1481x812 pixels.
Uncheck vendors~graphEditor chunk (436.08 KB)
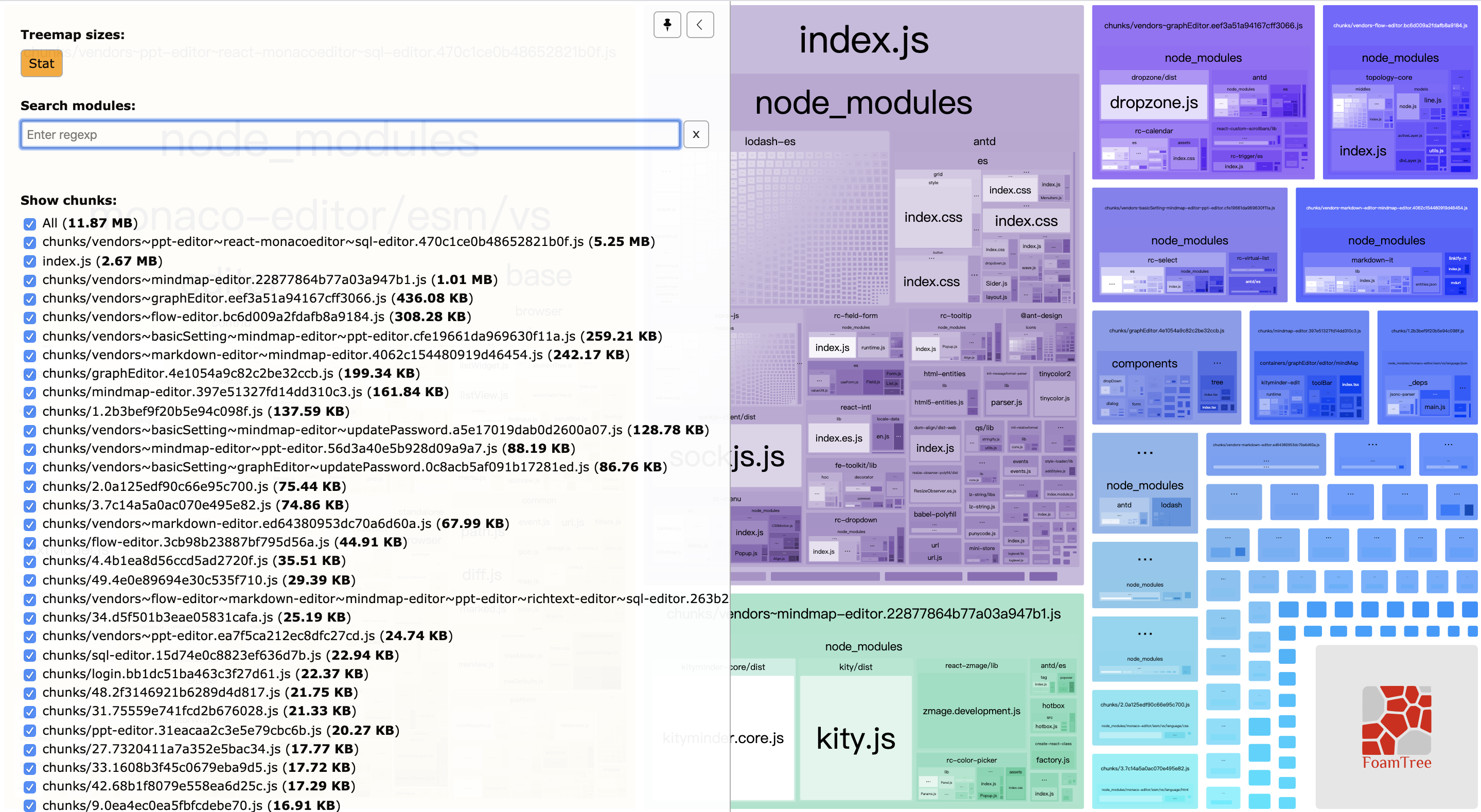coord(30,299)
